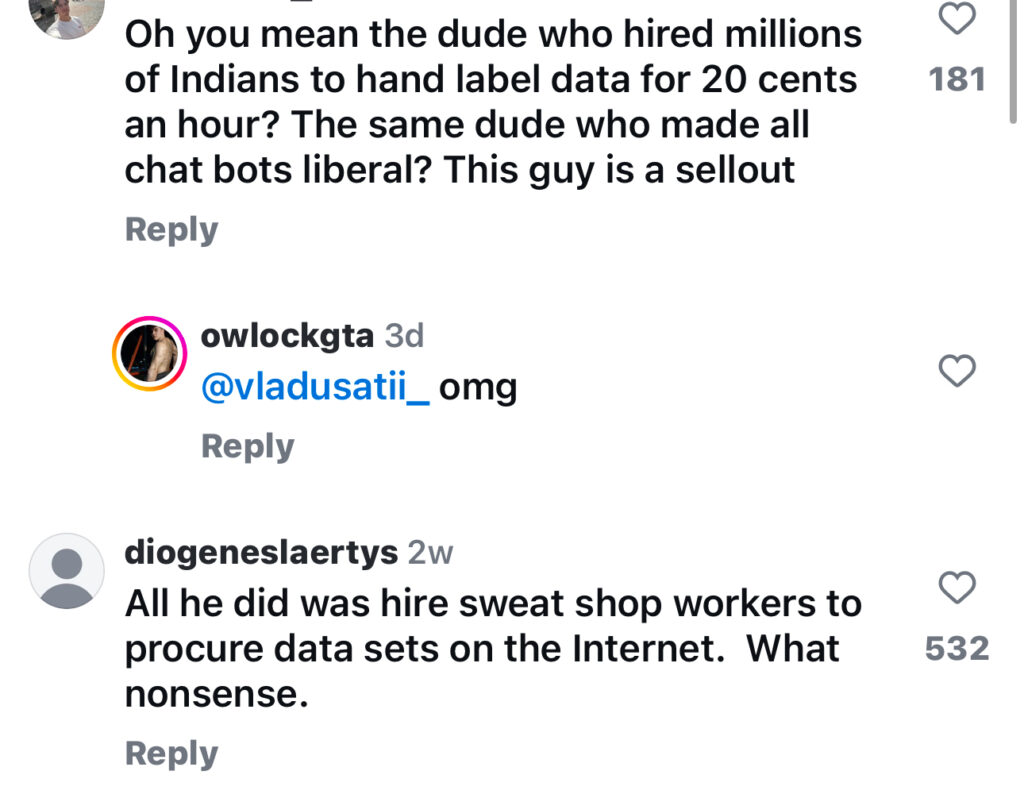View the 181 likes count
The height and width of the screenshot is (798, 1024).
957,80
